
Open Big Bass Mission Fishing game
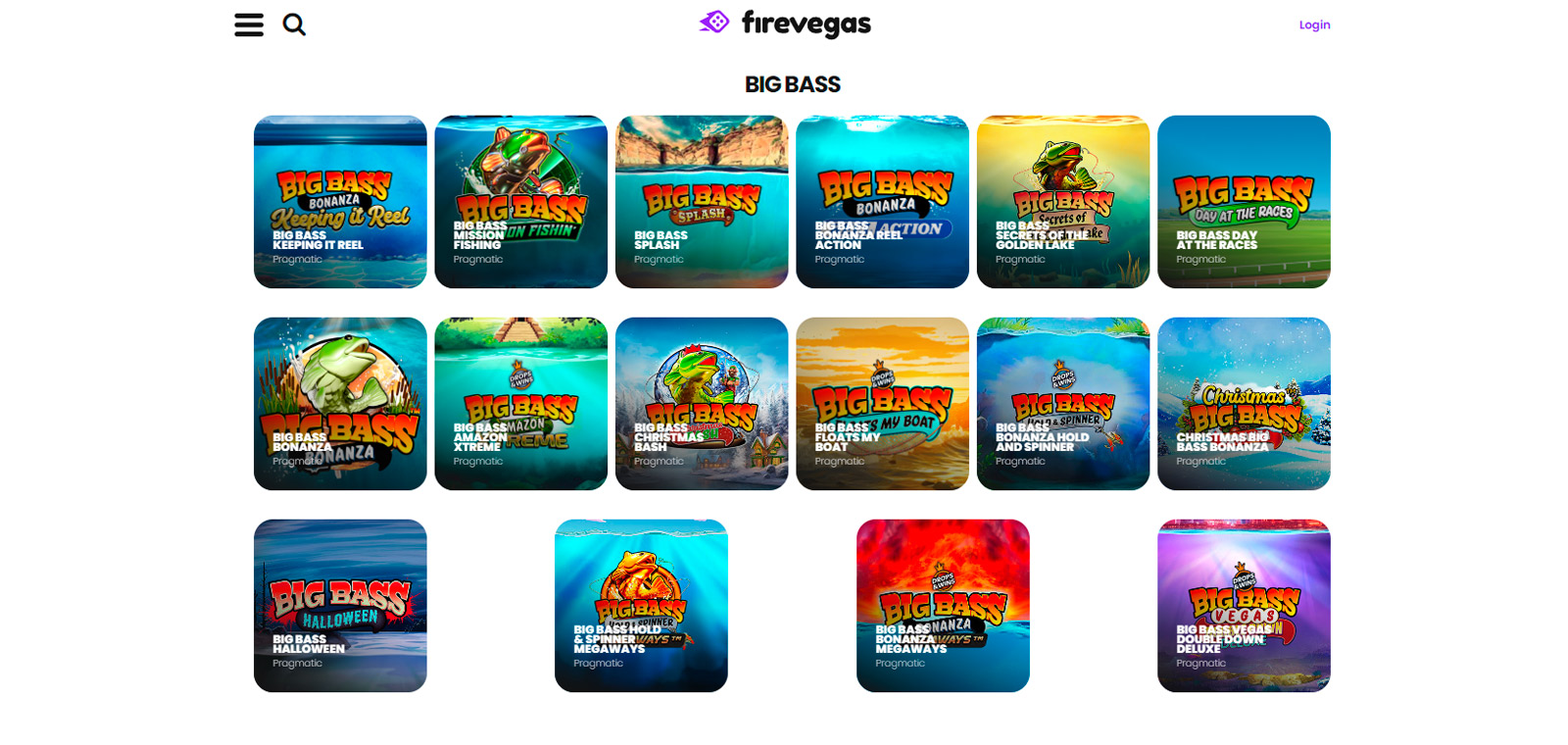521,202
